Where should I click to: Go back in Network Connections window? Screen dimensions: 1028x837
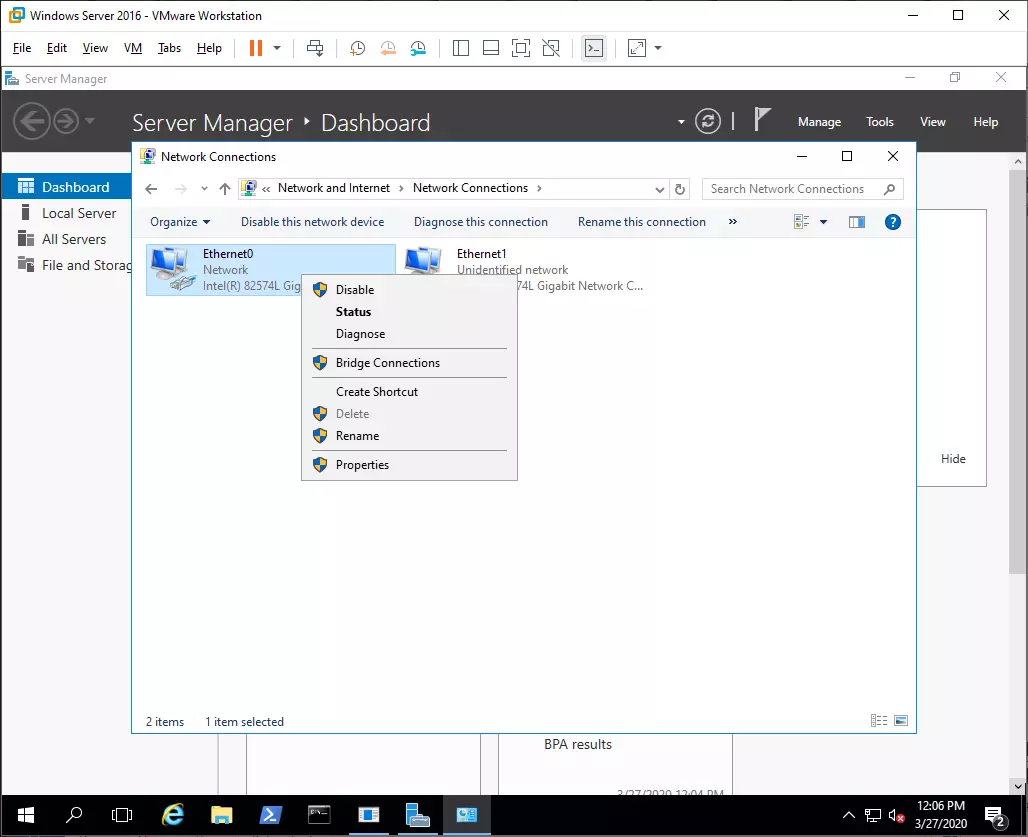click(x=151, y=189)
